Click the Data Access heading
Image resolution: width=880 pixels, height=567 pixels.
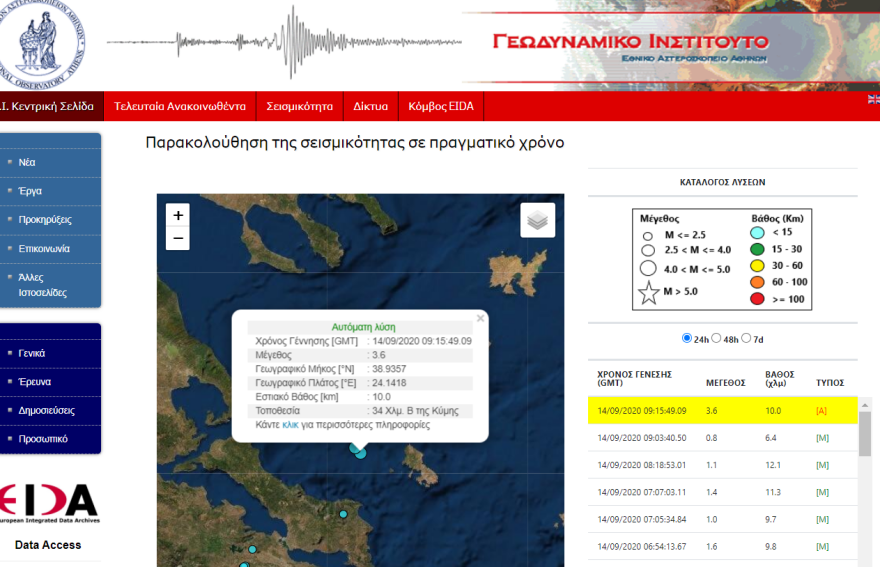[48, 545]
